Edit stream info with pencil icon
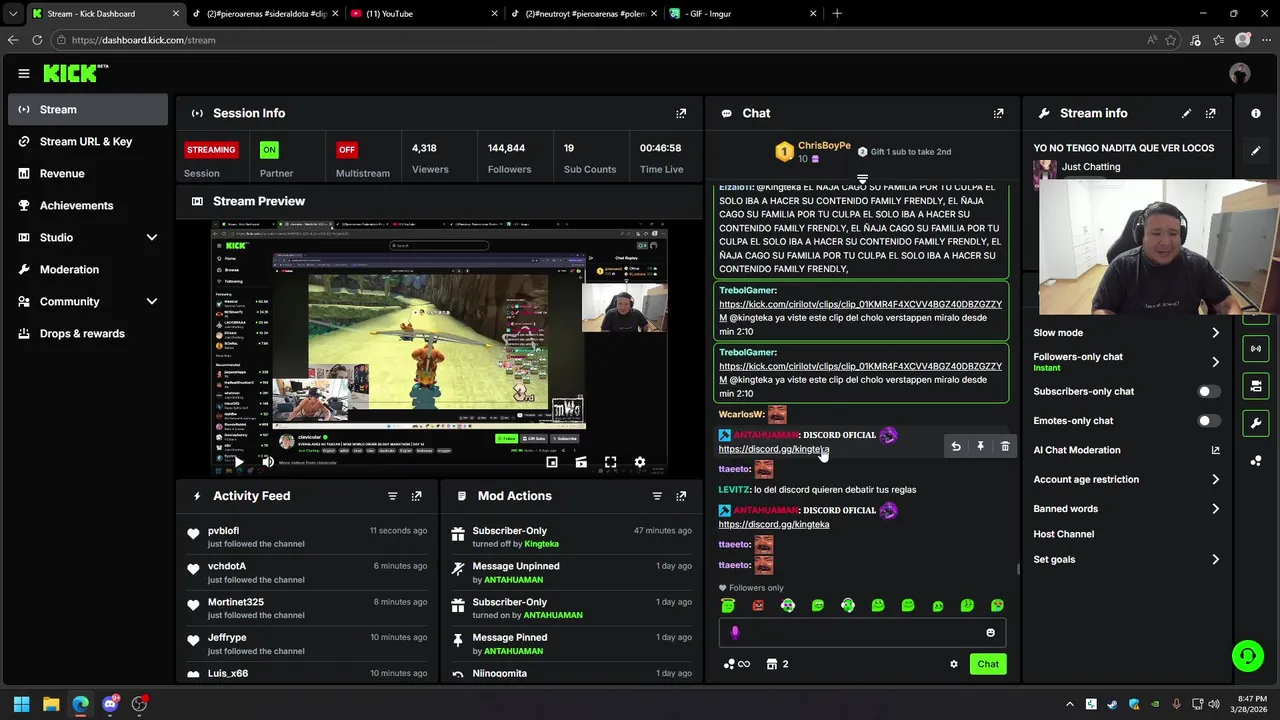1280x720 pixels. pyautogui.click(x=1186, y=113)
